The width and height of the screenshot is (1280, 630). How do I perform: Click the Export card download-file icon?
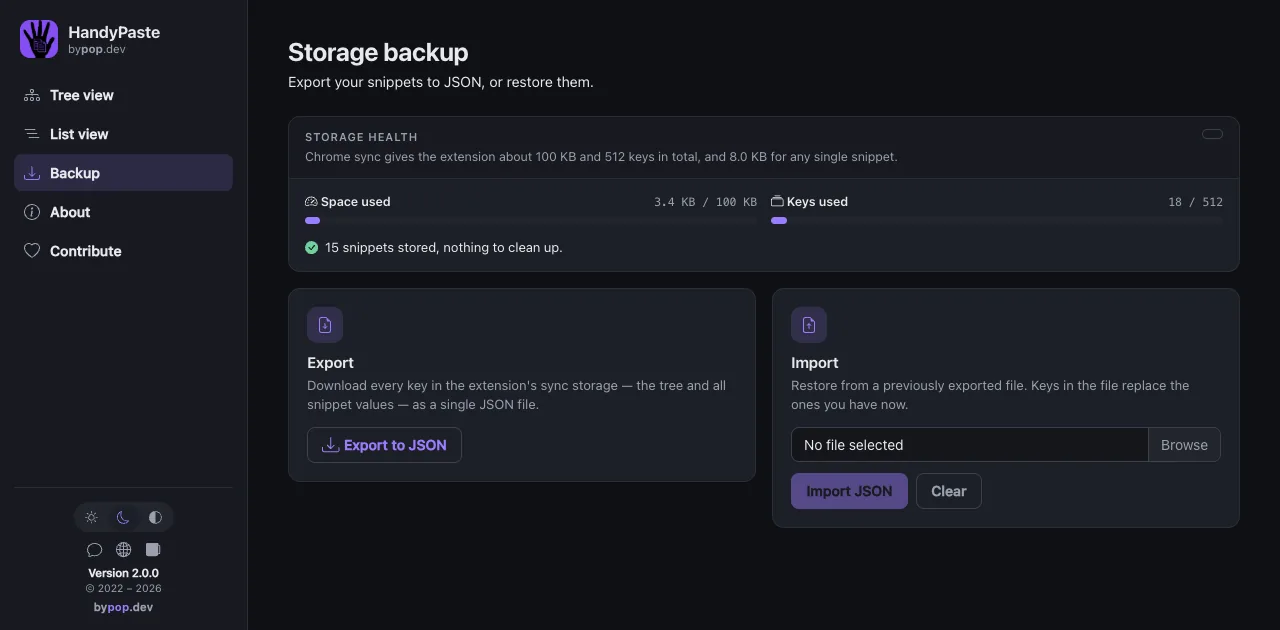325,325
